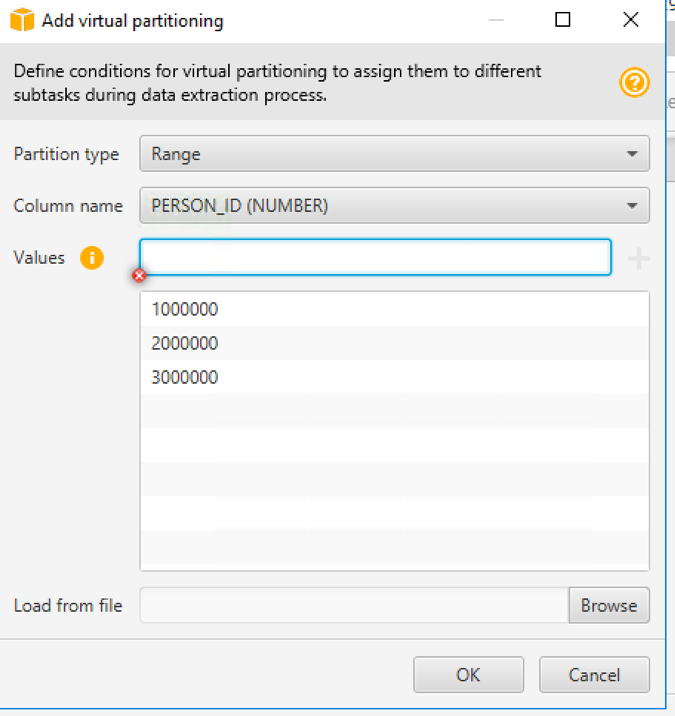This screenshot has height=716, width=675.
Task: Click the Cancel button
Action: (x=594, y=674)
